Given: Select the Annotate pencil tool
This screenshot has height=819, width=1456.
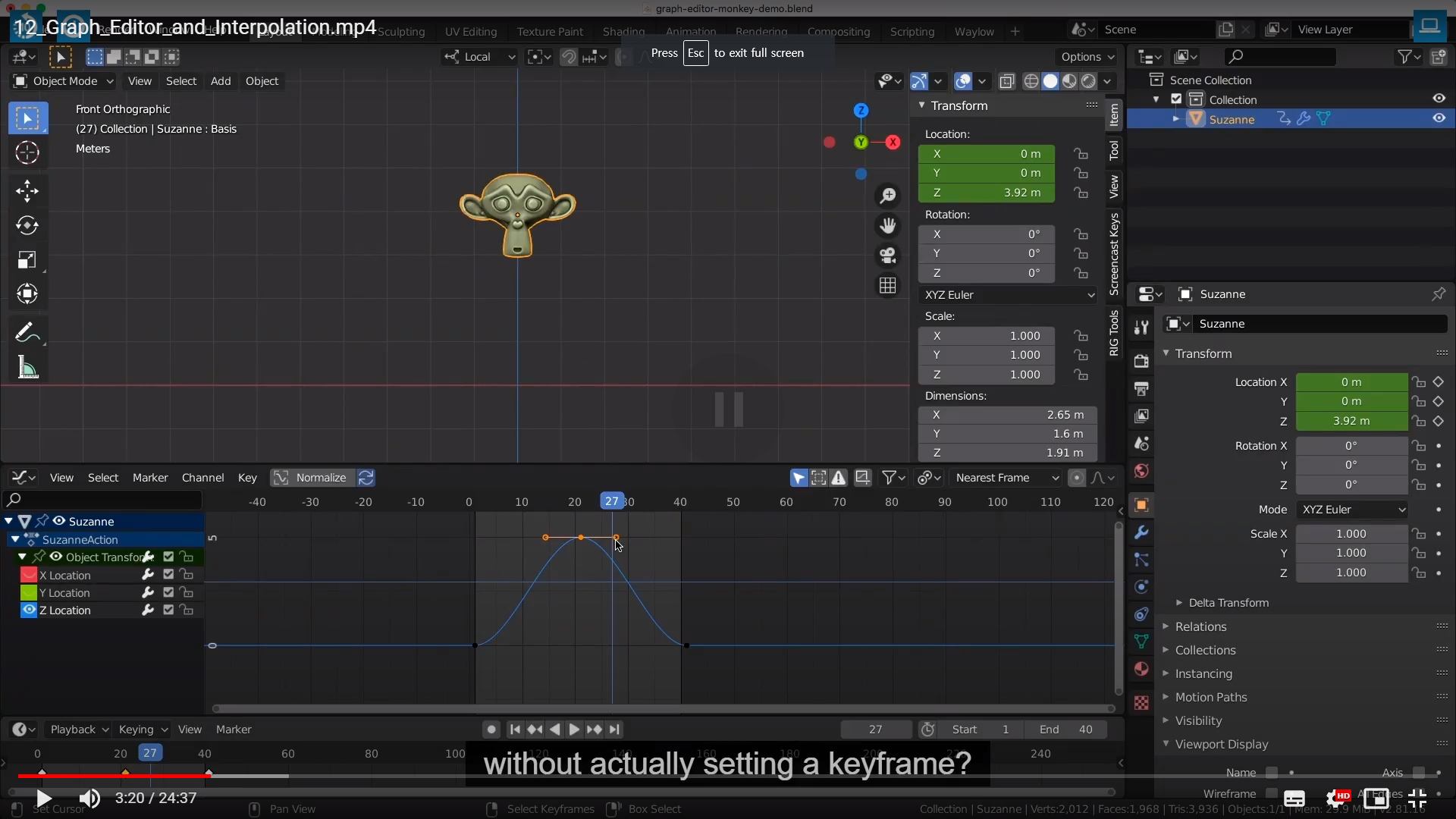Looking at the screenshot, I should (x=26, y=332).
